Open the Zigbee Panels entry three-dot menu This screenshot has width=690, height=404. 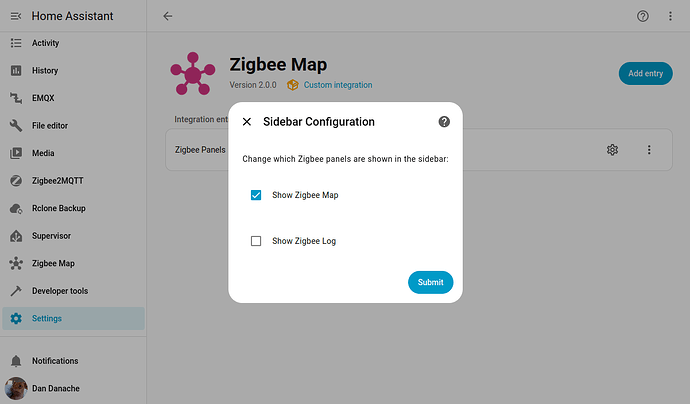pos(649,150)
